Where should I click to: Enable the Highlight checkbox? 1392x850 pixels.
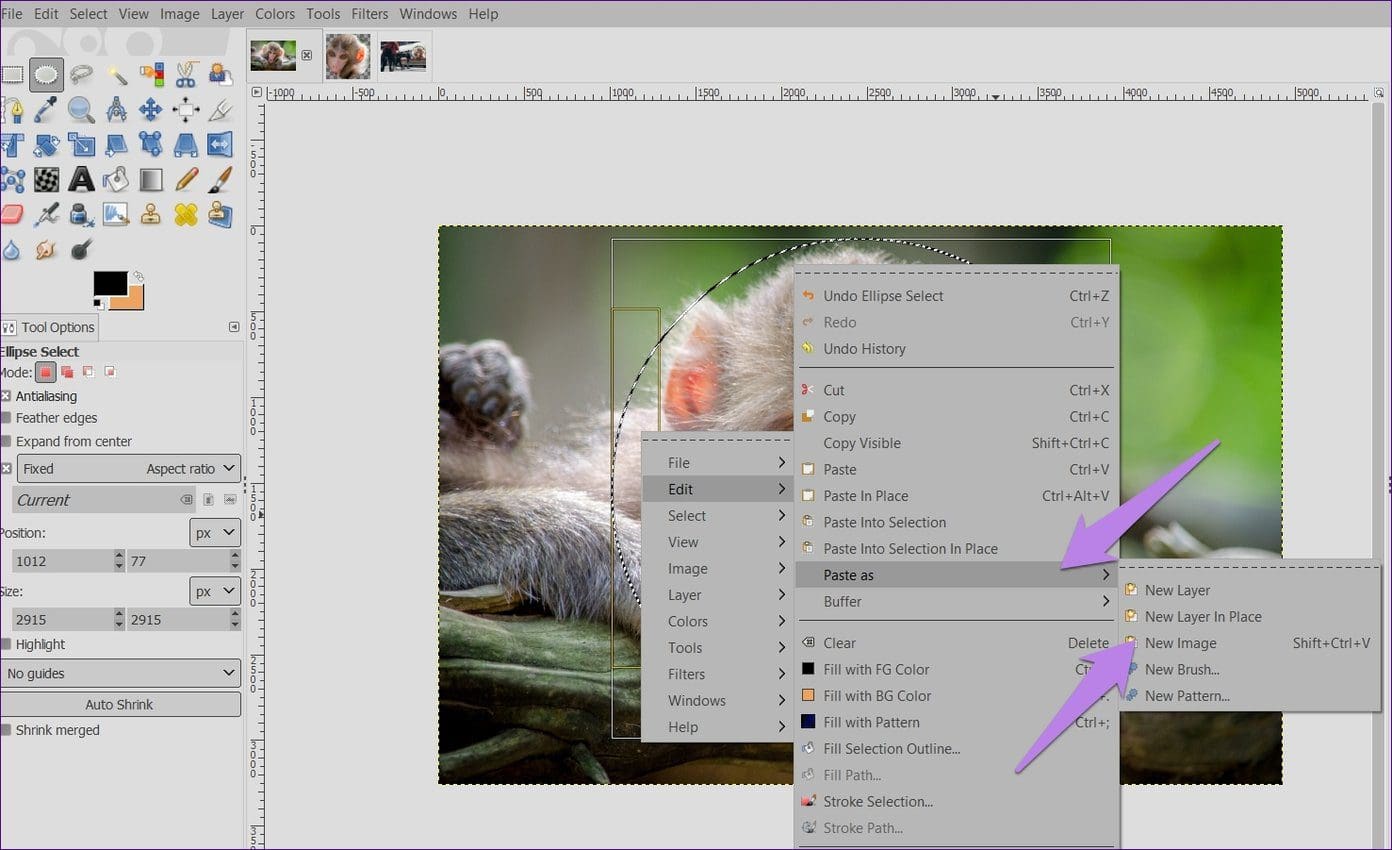pyautogui.click(x=5, y=644)
